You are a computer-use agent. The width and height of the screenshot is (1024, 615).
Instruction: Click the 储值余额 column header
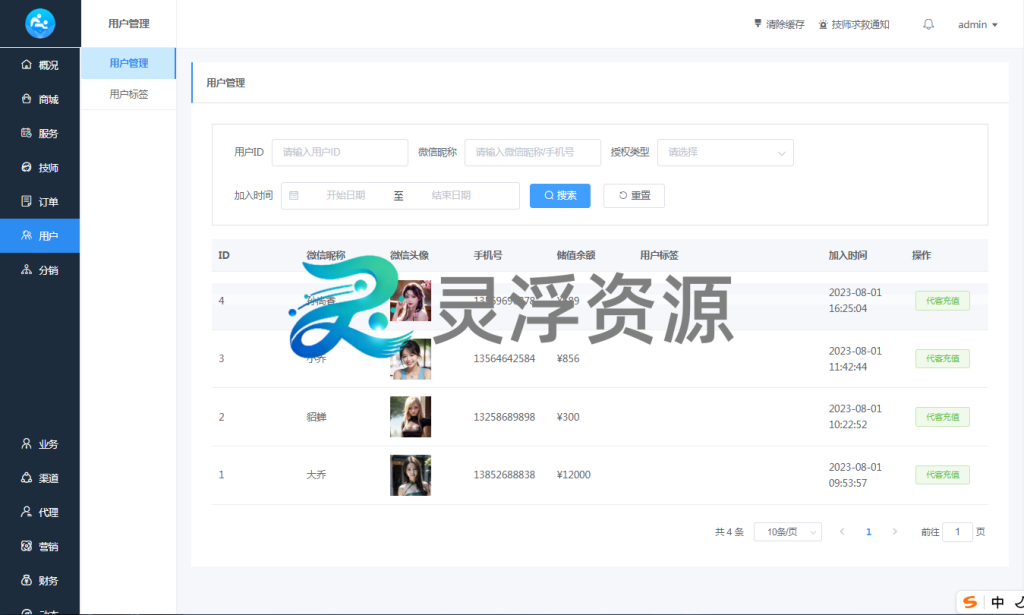(575, 255)
